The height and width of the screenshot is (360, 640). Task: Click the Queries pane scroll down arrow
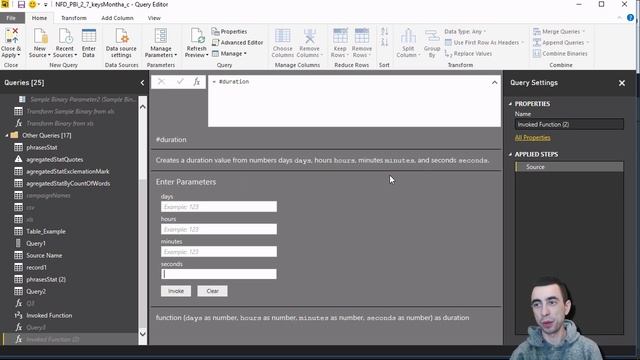[x=142, y=334]
